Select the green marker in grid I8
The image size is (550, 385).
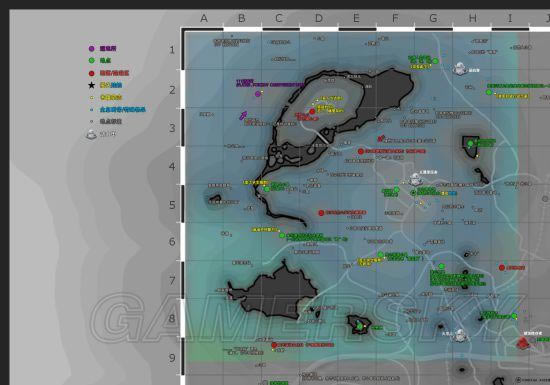point(514,316)
